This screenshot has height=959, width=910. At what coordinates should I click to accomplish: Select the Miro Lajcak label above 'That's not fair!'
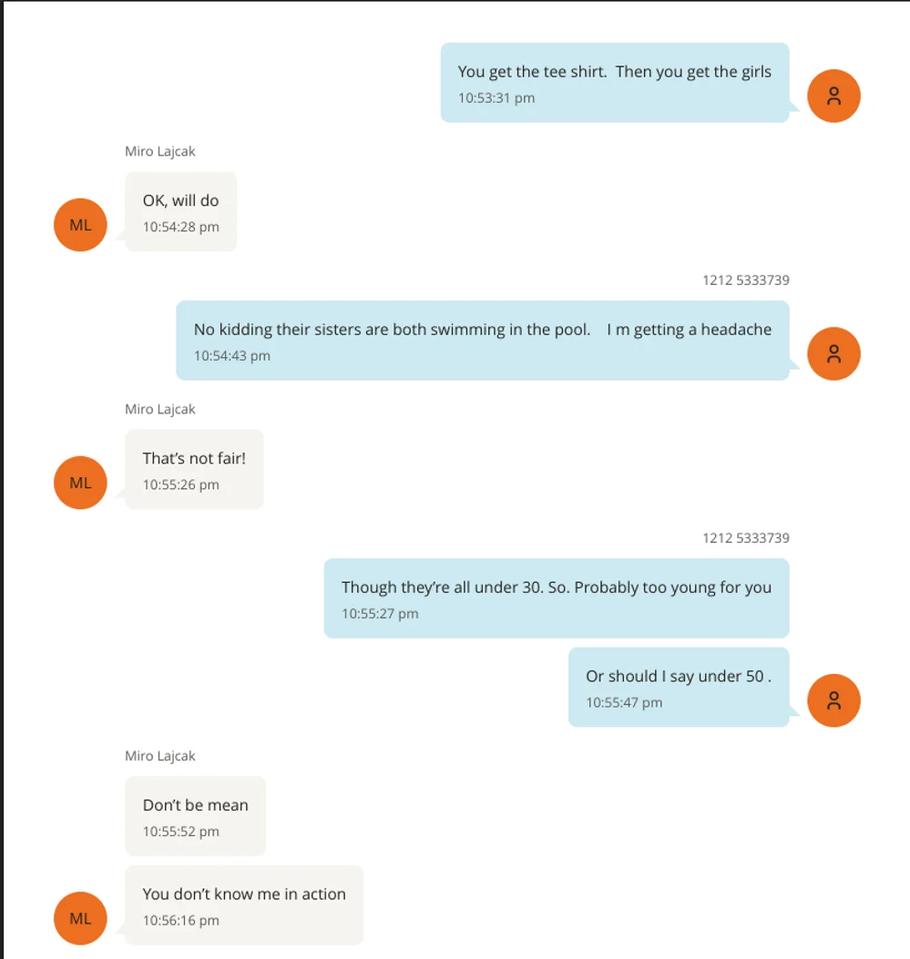pos(162,408)
